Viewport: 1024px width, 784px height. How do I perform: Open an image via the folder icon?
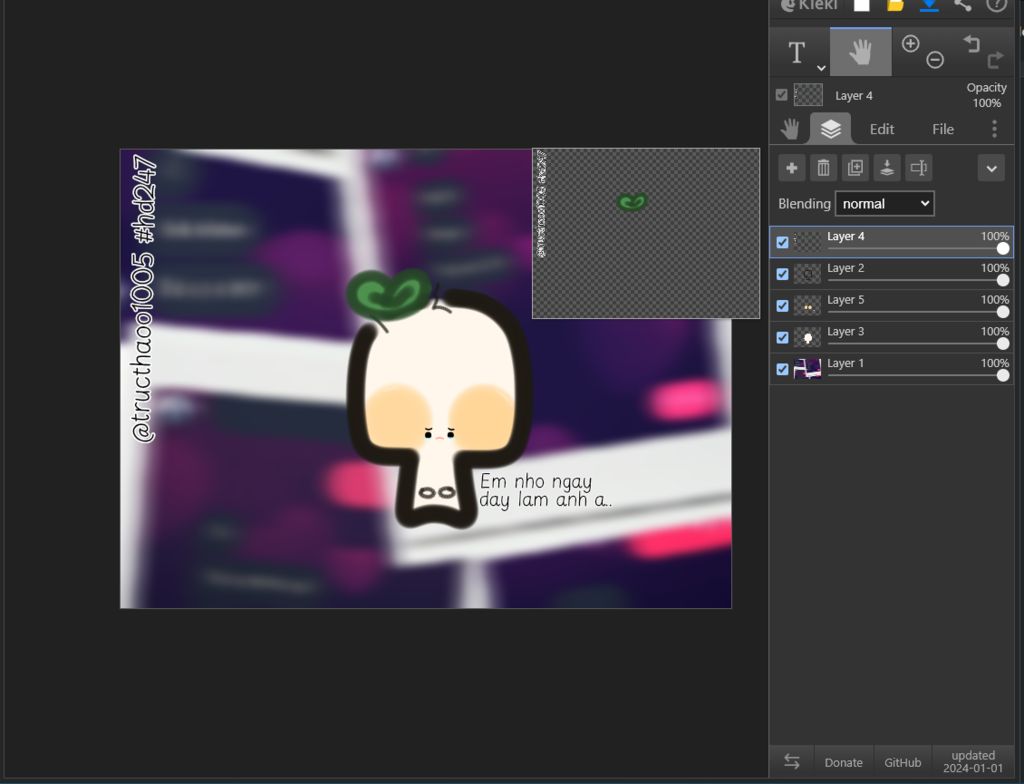[x=895, y=5]
